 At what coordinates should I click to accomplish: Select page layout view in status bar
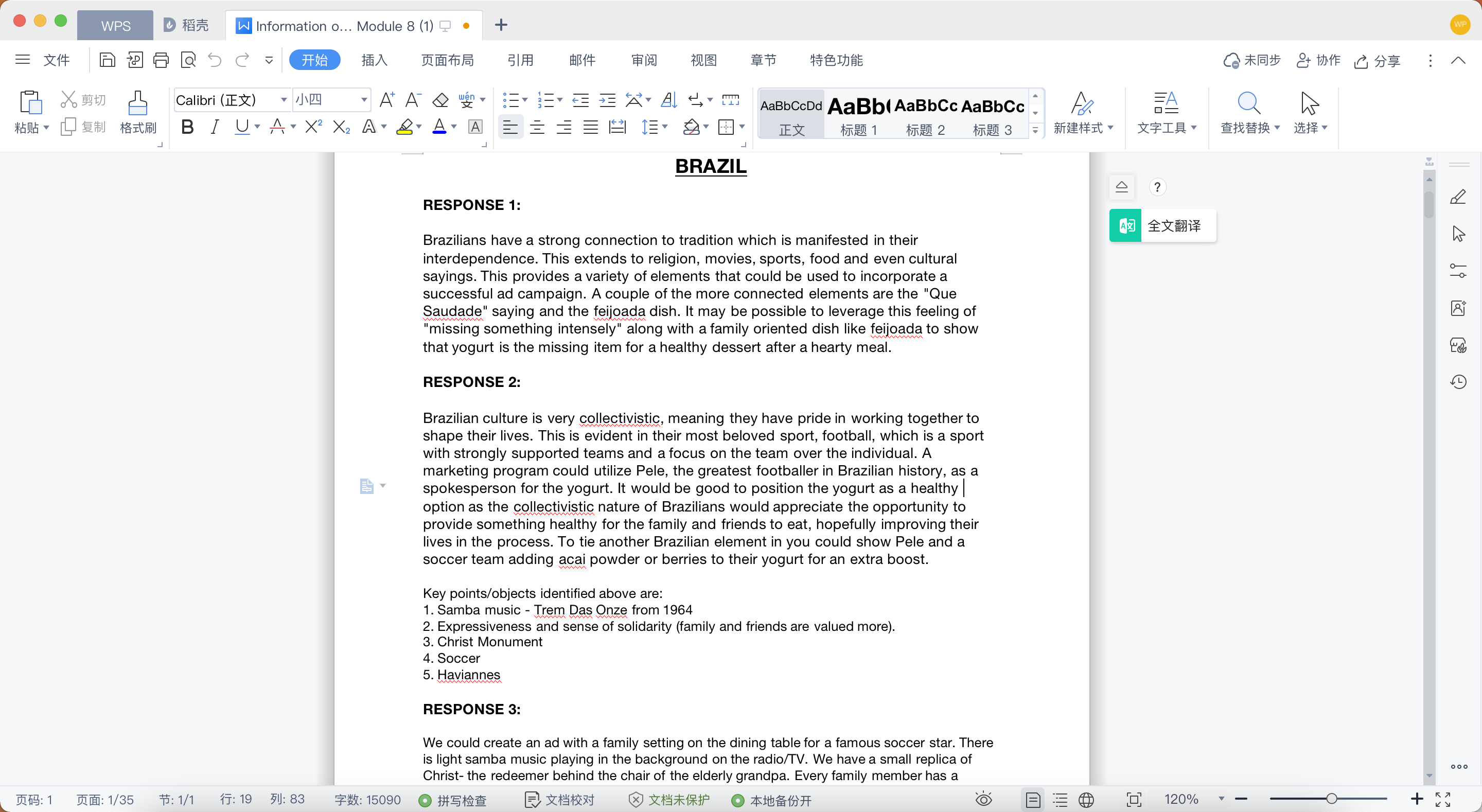point(1033,800)
